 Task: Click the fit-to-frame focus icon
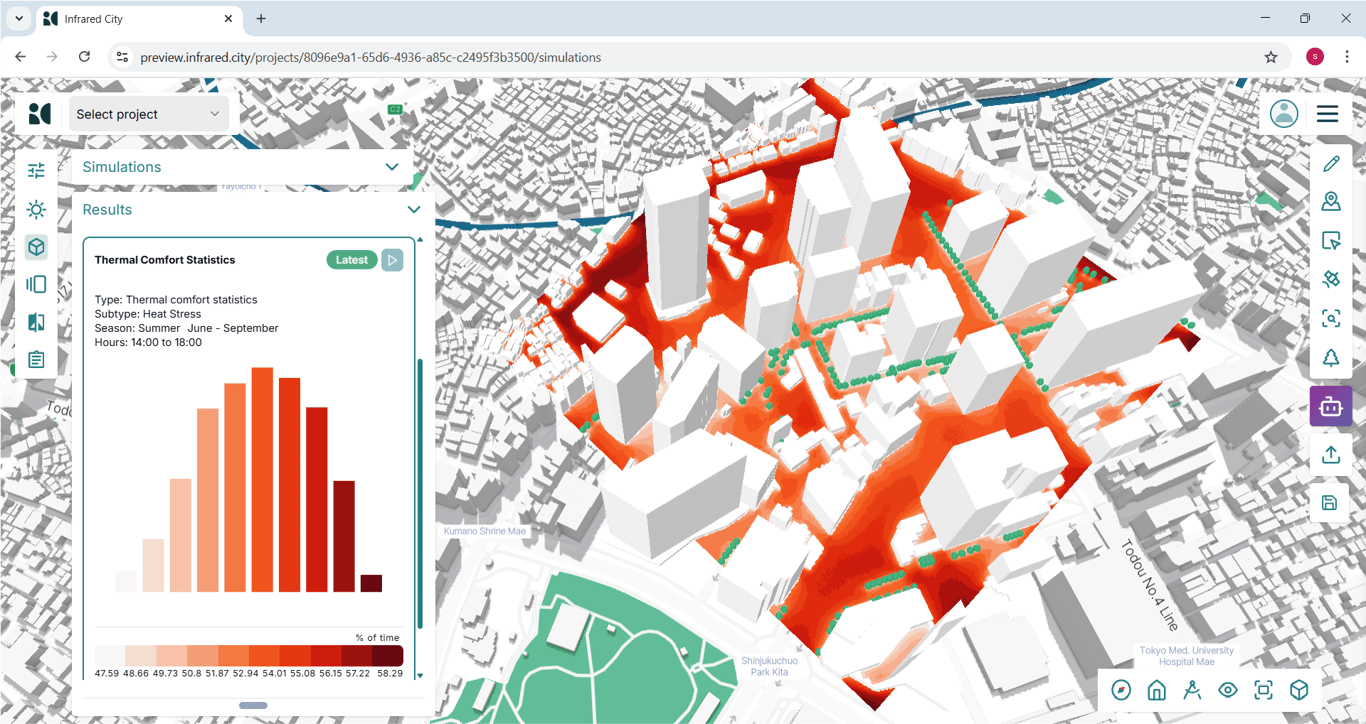(x=1263, y=690)
